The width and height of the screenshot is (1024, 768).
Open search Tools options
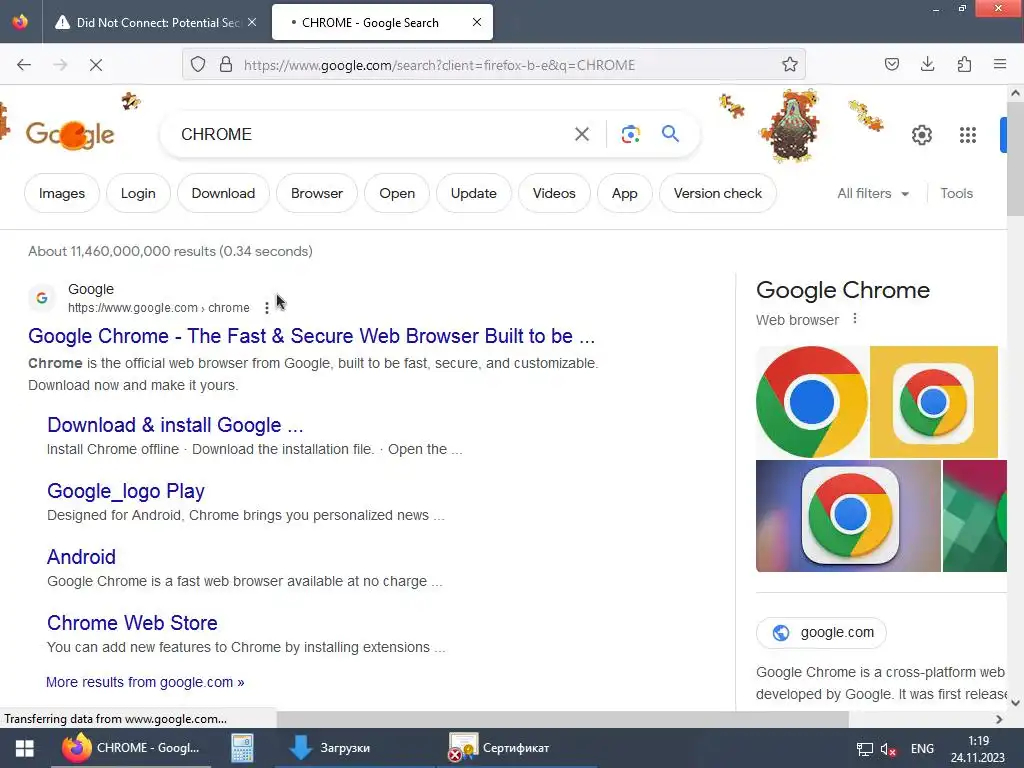pos(957,193)
